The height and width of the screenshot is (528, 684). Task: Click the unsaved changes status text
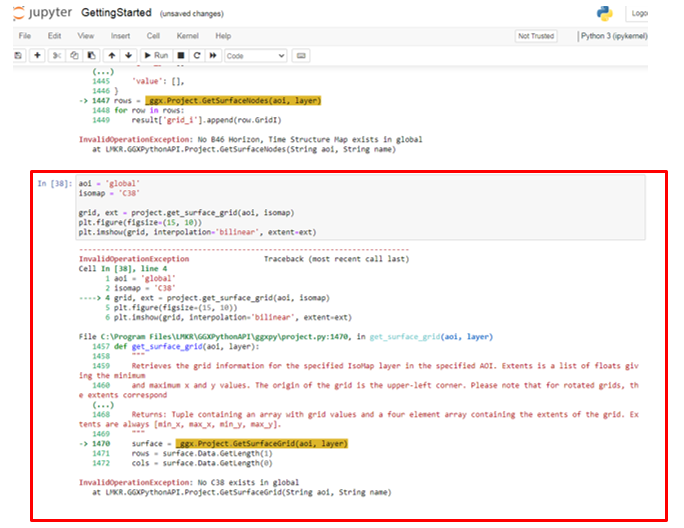click(x=192, y=14)
